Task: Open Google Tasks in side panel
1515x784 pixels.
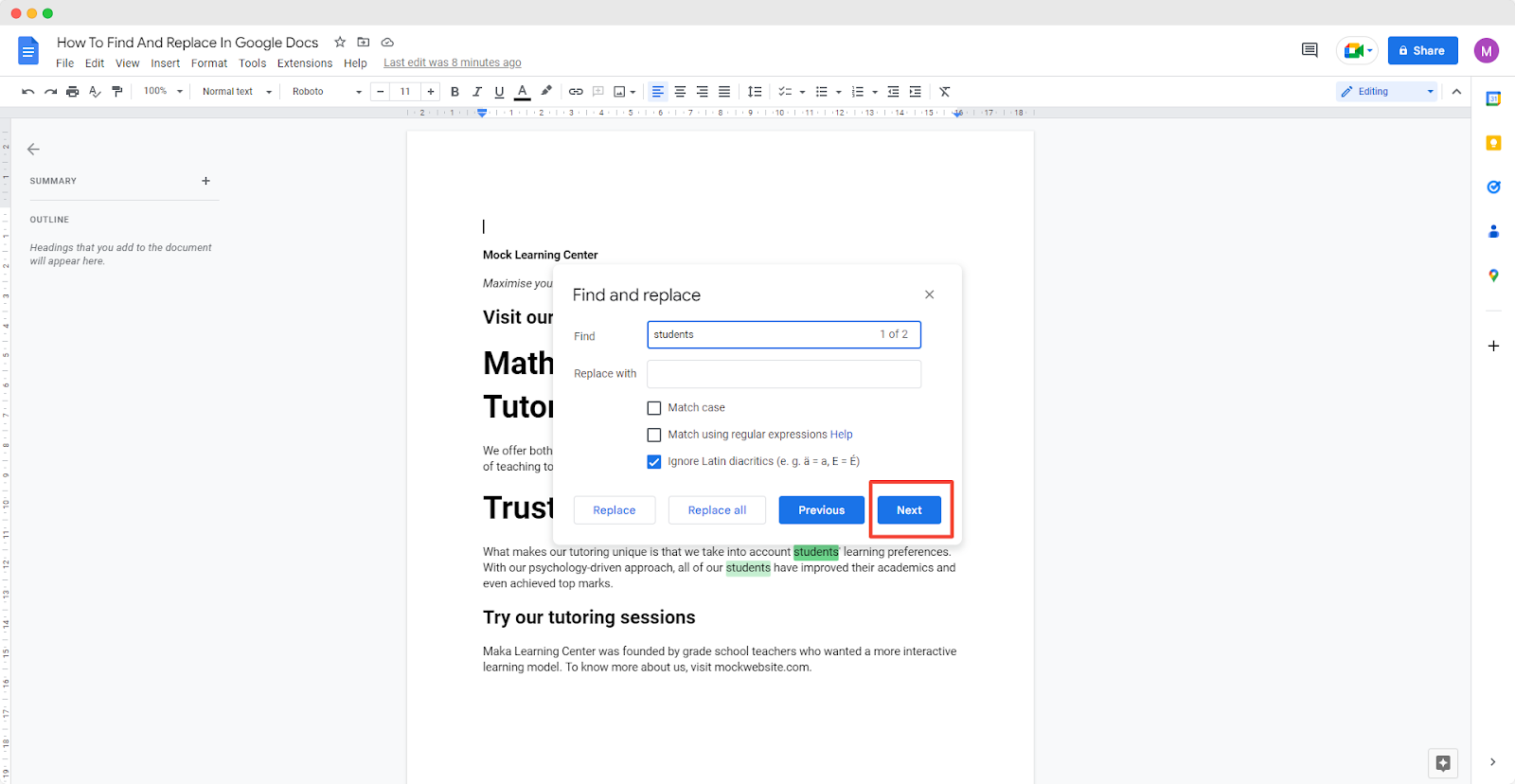Action: (1493, 187)
